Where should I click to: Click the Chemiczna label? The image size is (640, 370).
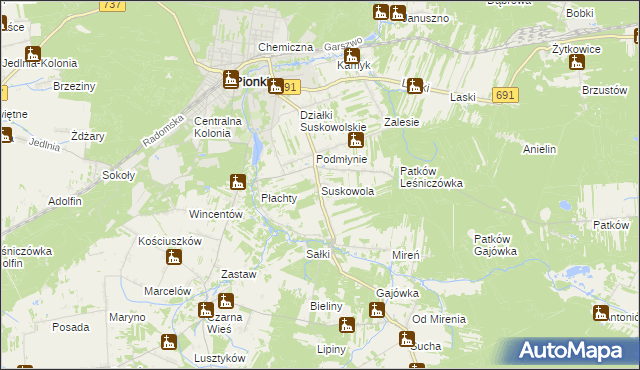tap(285, 47)
